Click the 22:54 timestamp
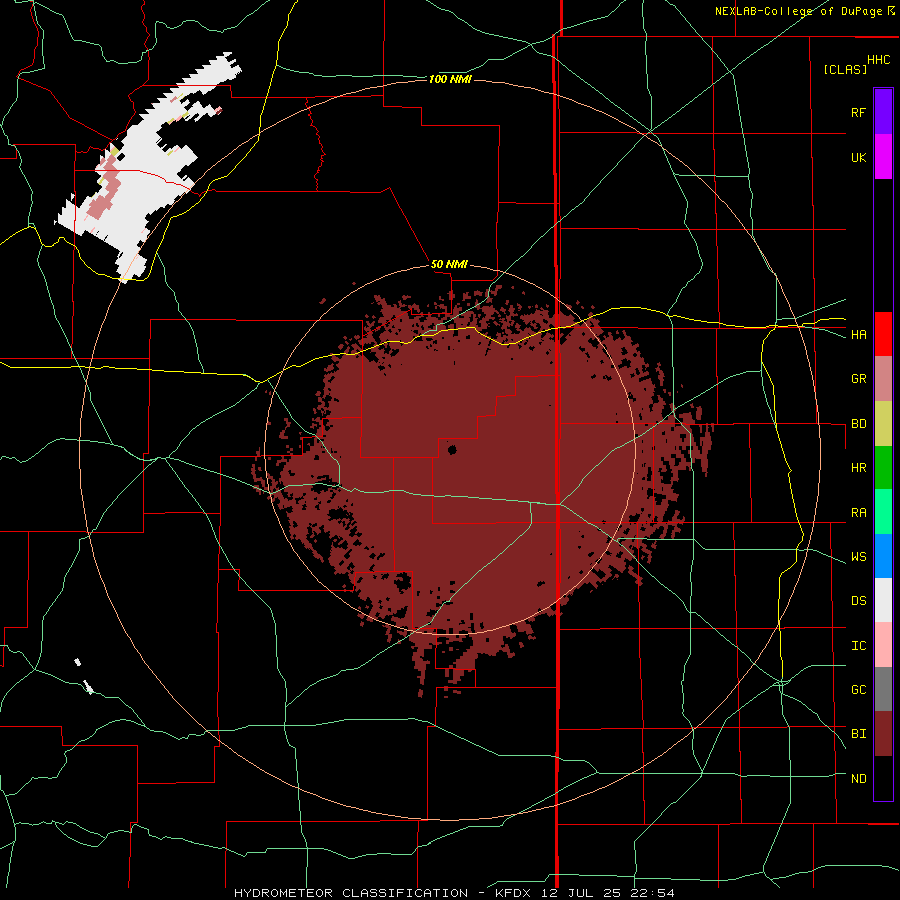Image resolution: width=900 pixels, height=900 pixels. [652, 893]
